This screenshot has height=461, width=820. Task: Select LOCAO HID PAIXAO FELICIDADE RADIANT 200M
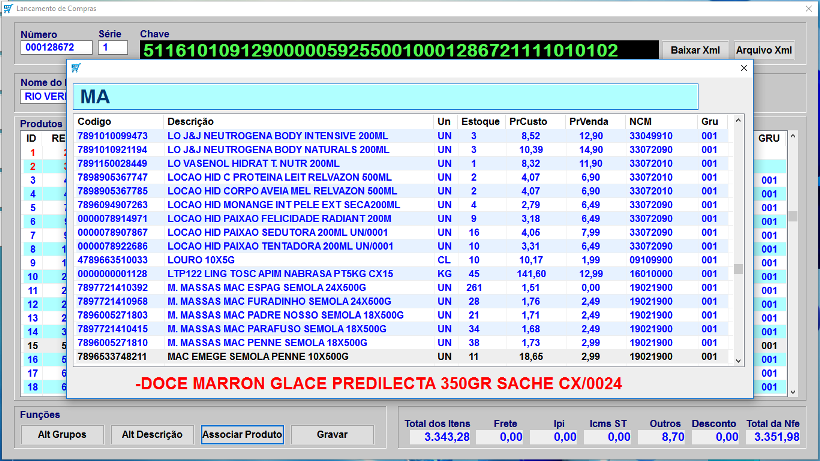tap(401, 218)
